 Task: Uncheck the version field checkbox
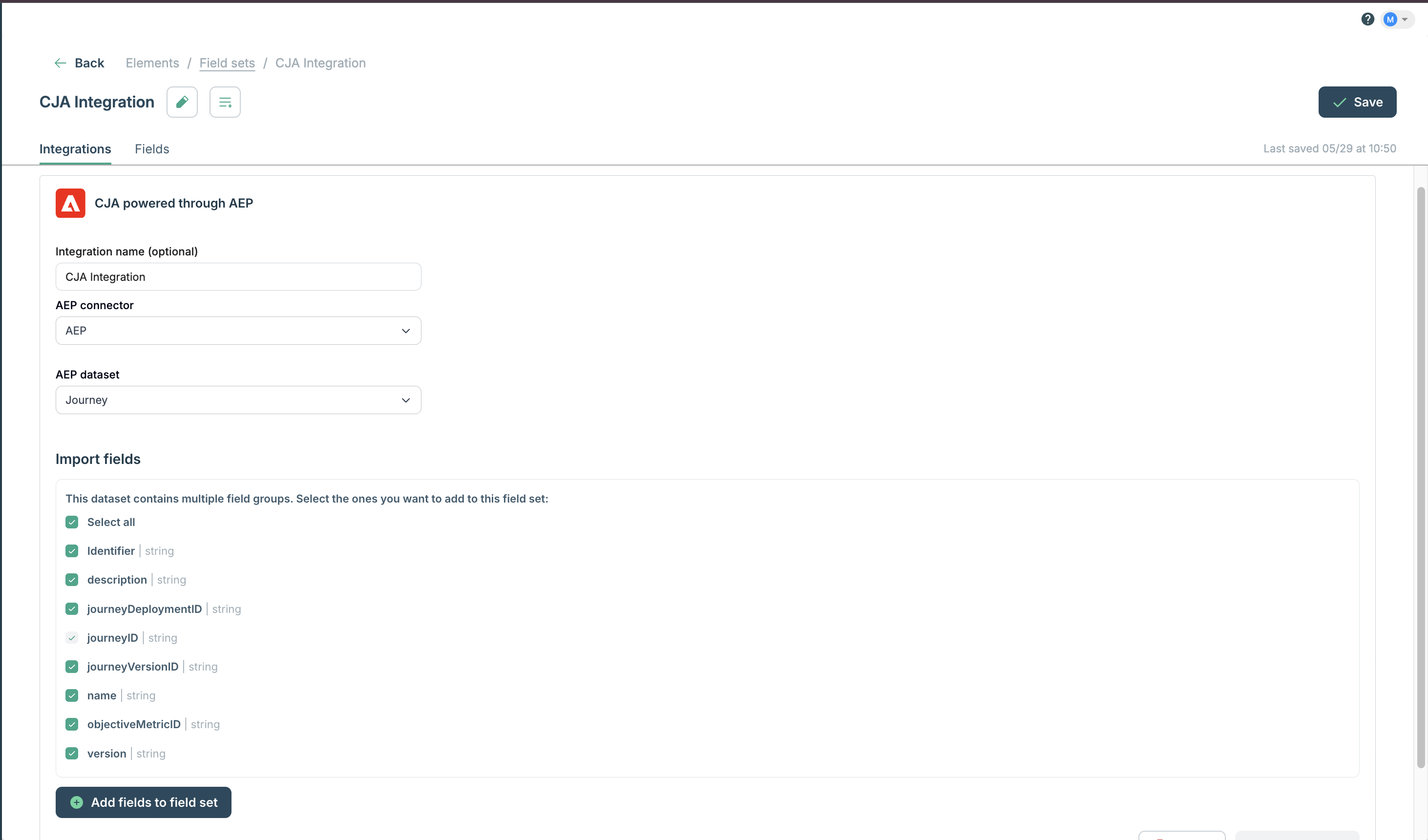pos(72,753)
